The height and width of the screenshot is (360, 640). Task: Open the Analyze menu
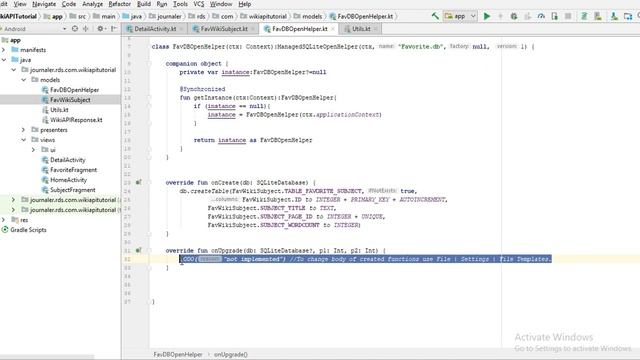pos(93,4)
